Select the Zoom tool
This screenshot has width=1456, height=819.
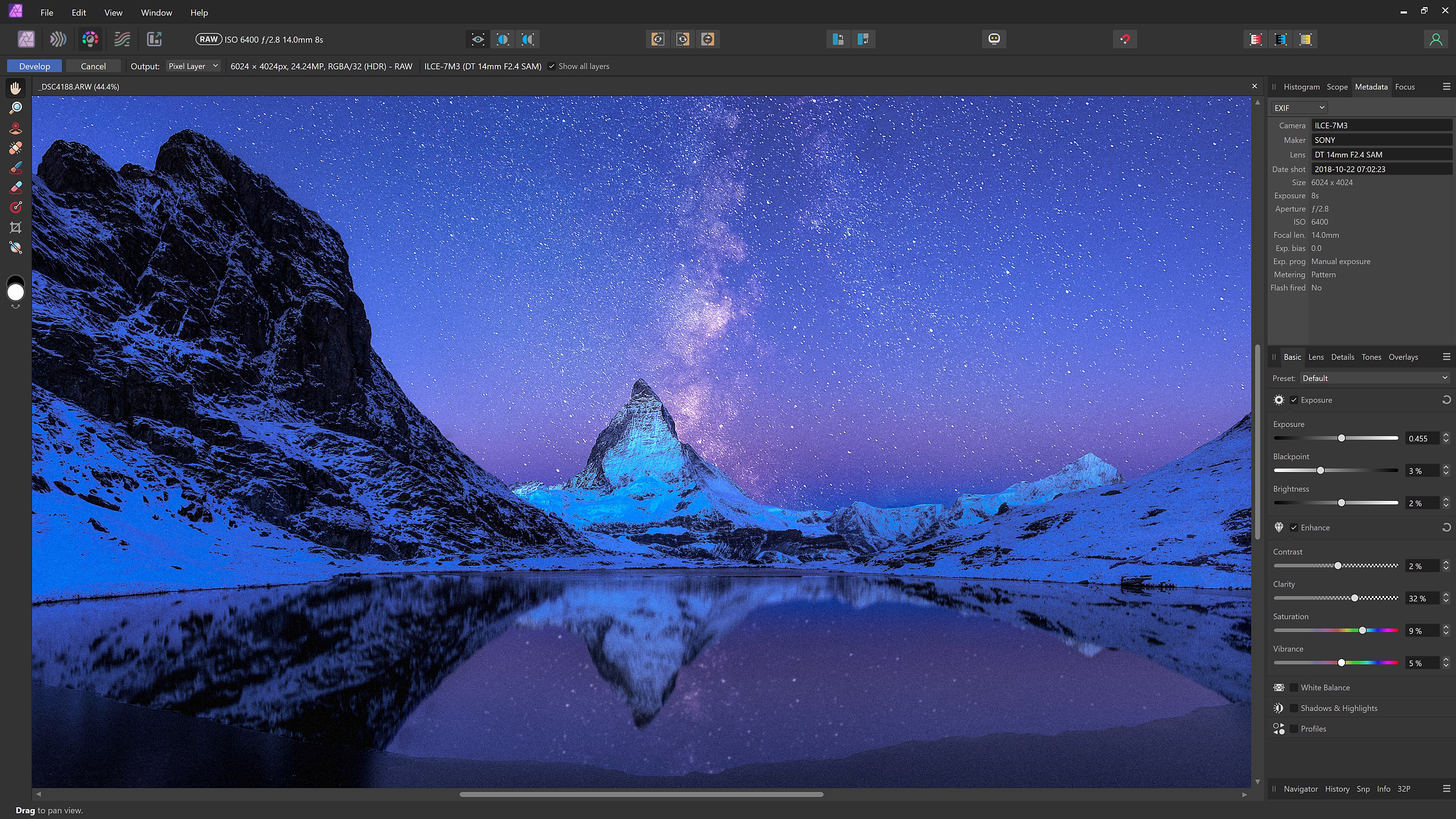pos(15,107)
